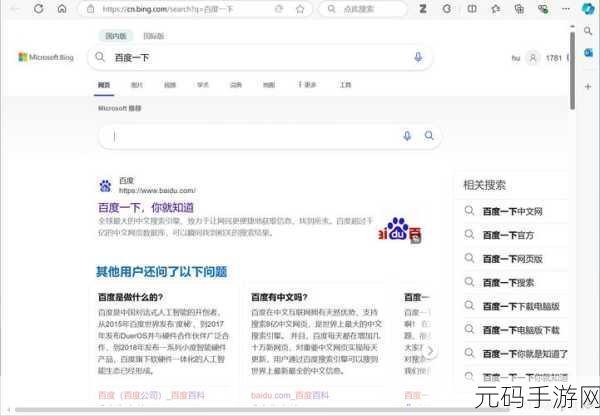Image resolution: width=600 pixels, height=416 pixels.
Task: Click related search 百度一下你就是知道了
Action: point(525,354)
